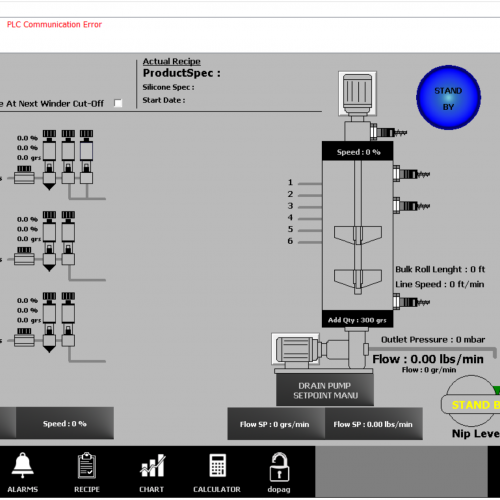500x500 pixels.
Task: Click the PLC Communication Error message
Action: pyautogui.click(x=54, y=24)
